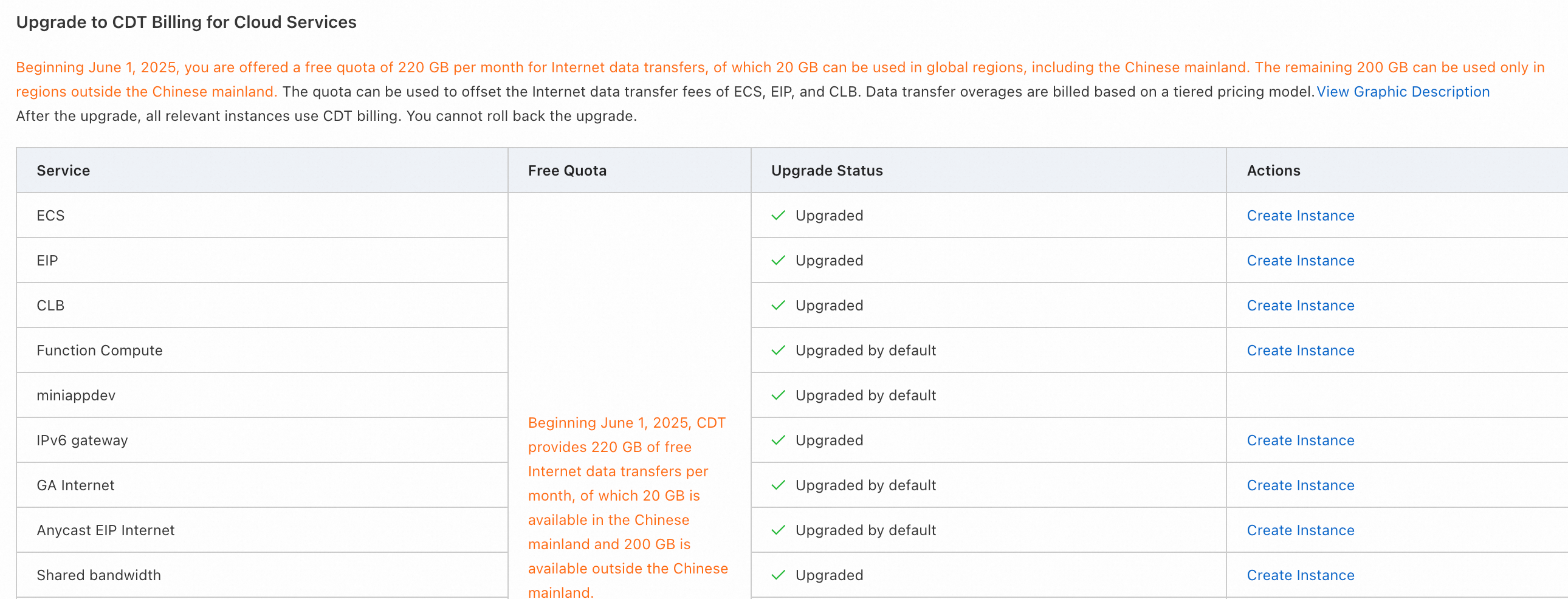Create Instance for ECS service

[1300, 216]
